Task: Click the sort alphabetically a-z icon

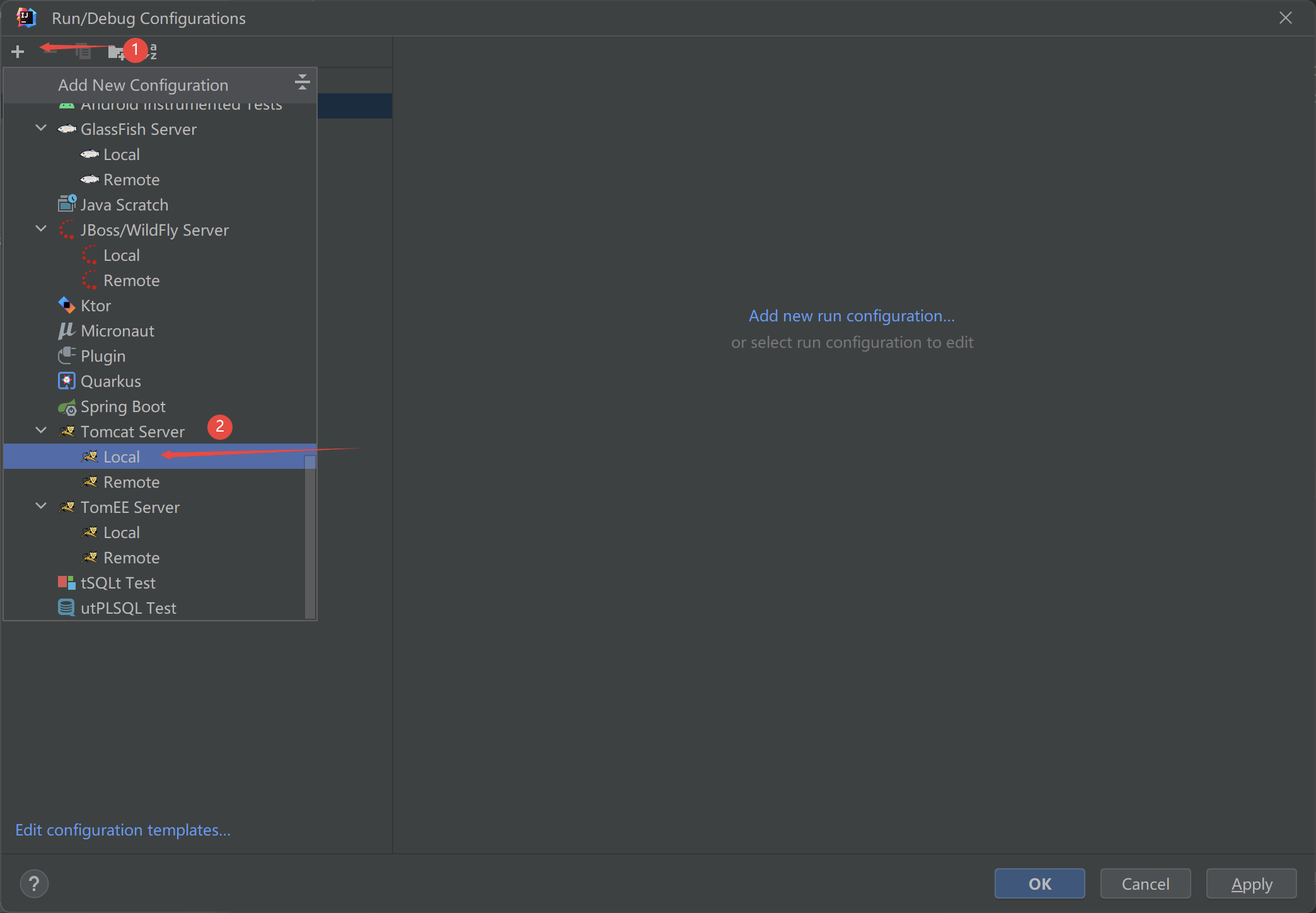Action: click(153, 52)
